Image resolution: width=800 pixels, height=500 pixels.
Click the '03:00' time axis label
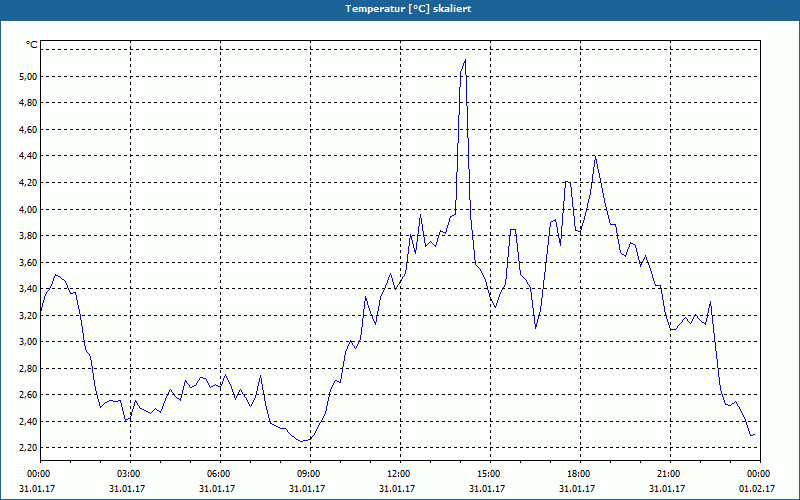tap(130, 474)
